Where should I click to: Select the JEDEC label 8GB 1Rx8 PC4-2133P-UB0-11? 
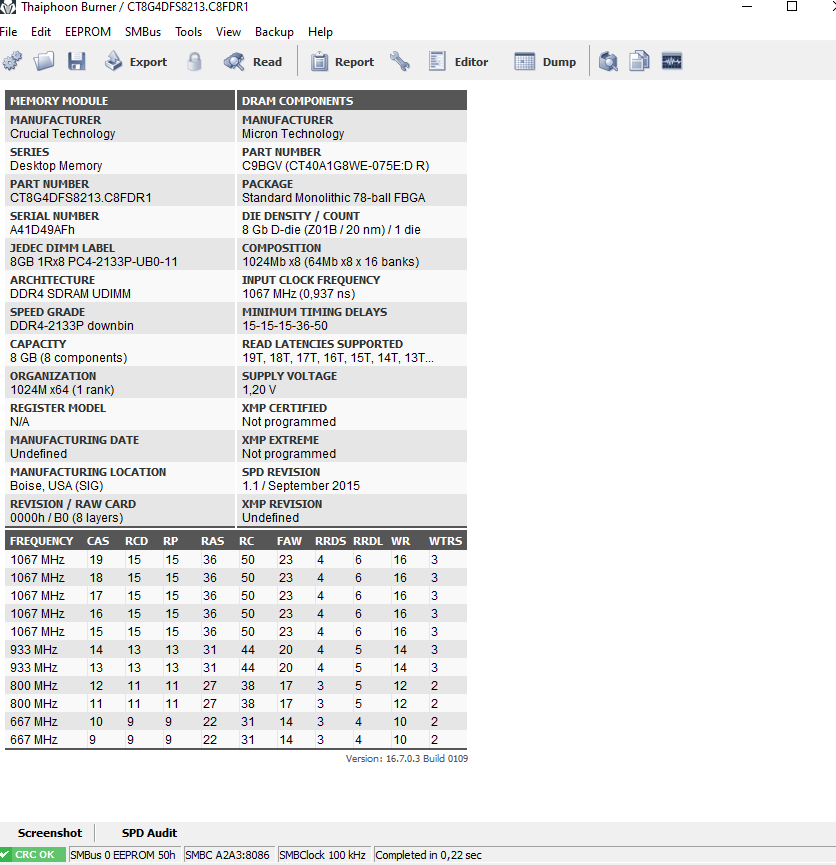pyautogui.click(x=94, y=261)
